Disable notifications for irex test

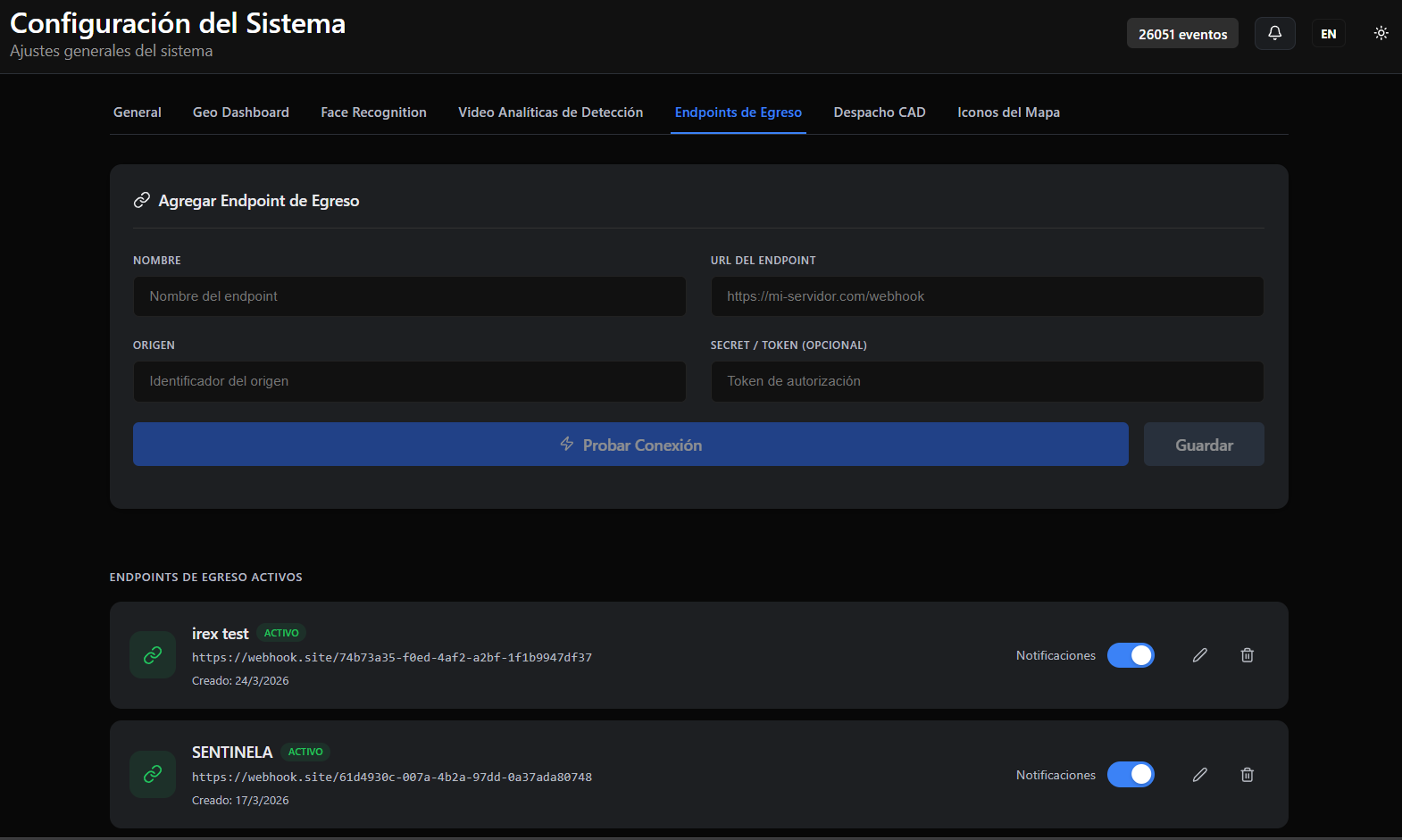click(x=1131, y=655)
